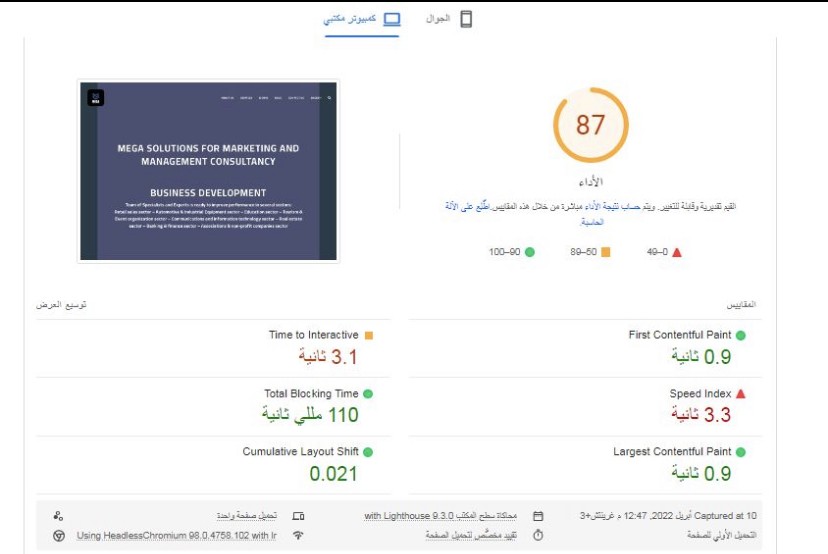Click the mobile phone icon
The image size is (828, 554).
(x=466, y=19)
